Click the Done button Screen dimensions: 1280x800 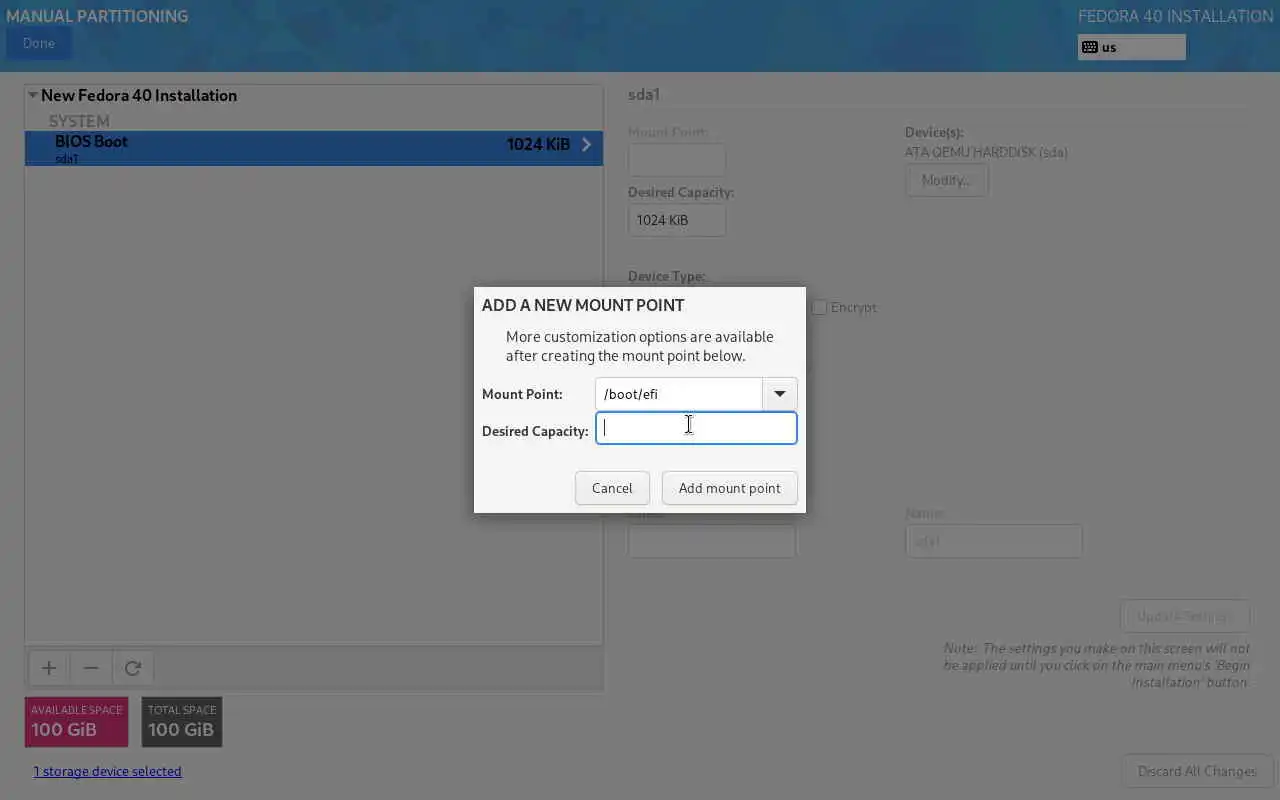click(x=39, y=43)
